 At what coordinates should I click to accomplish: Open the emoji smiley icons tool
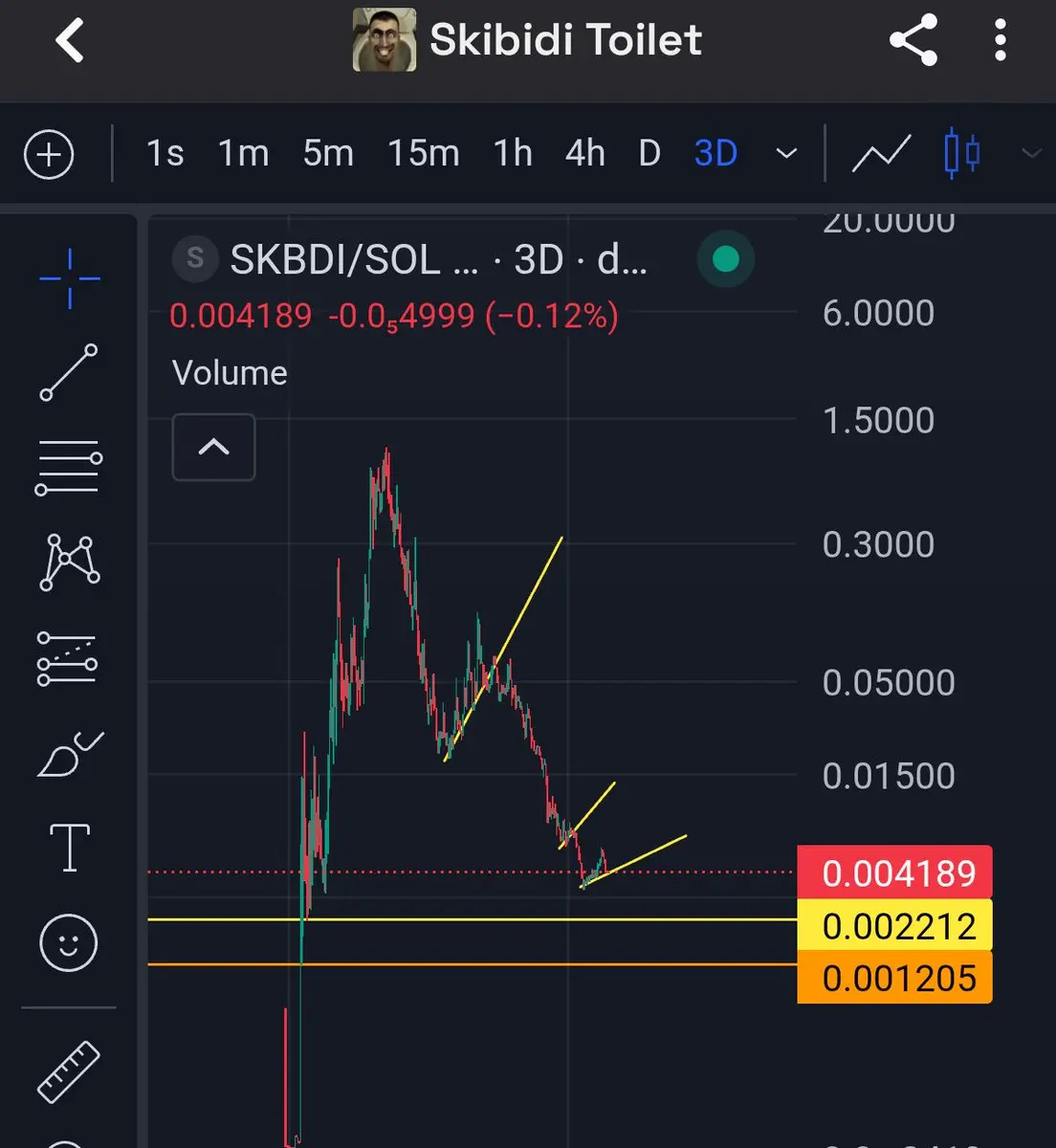click(68, 942)
